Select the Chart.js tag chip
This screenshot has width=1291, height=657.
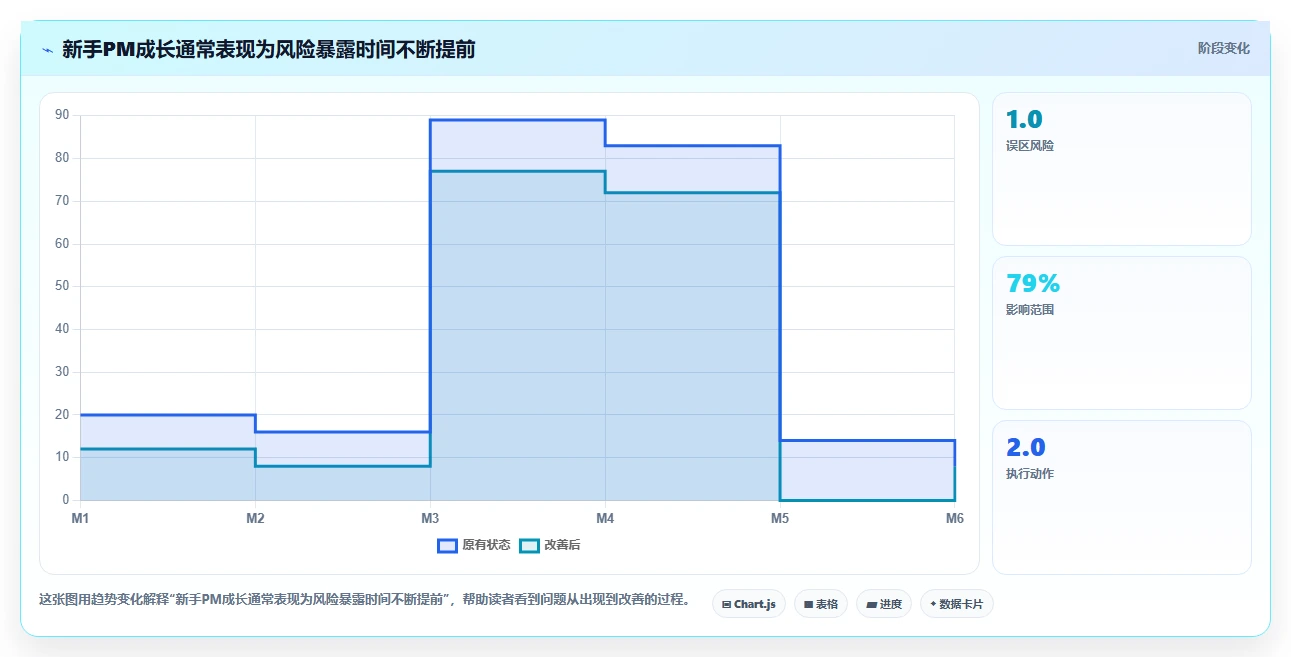pos(749,604)
